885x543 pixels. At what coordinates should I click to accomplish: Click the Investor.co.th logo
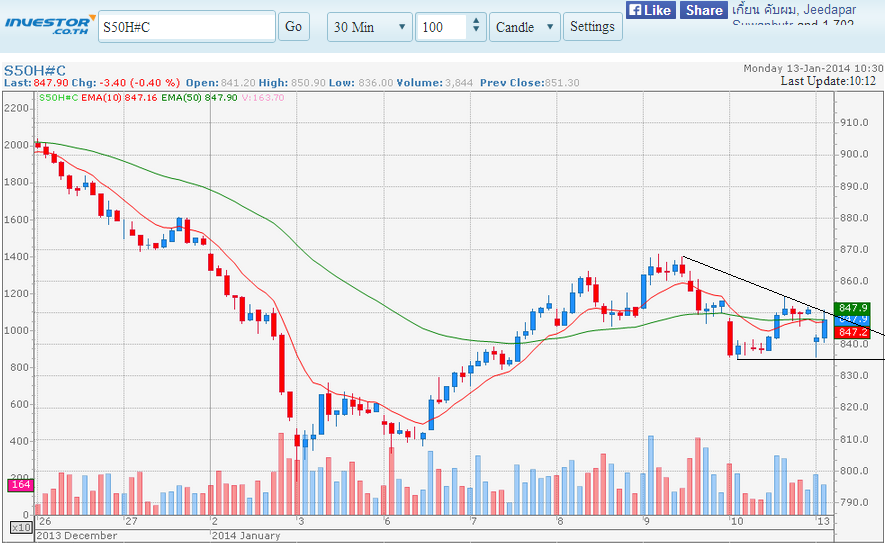point(48,24)
